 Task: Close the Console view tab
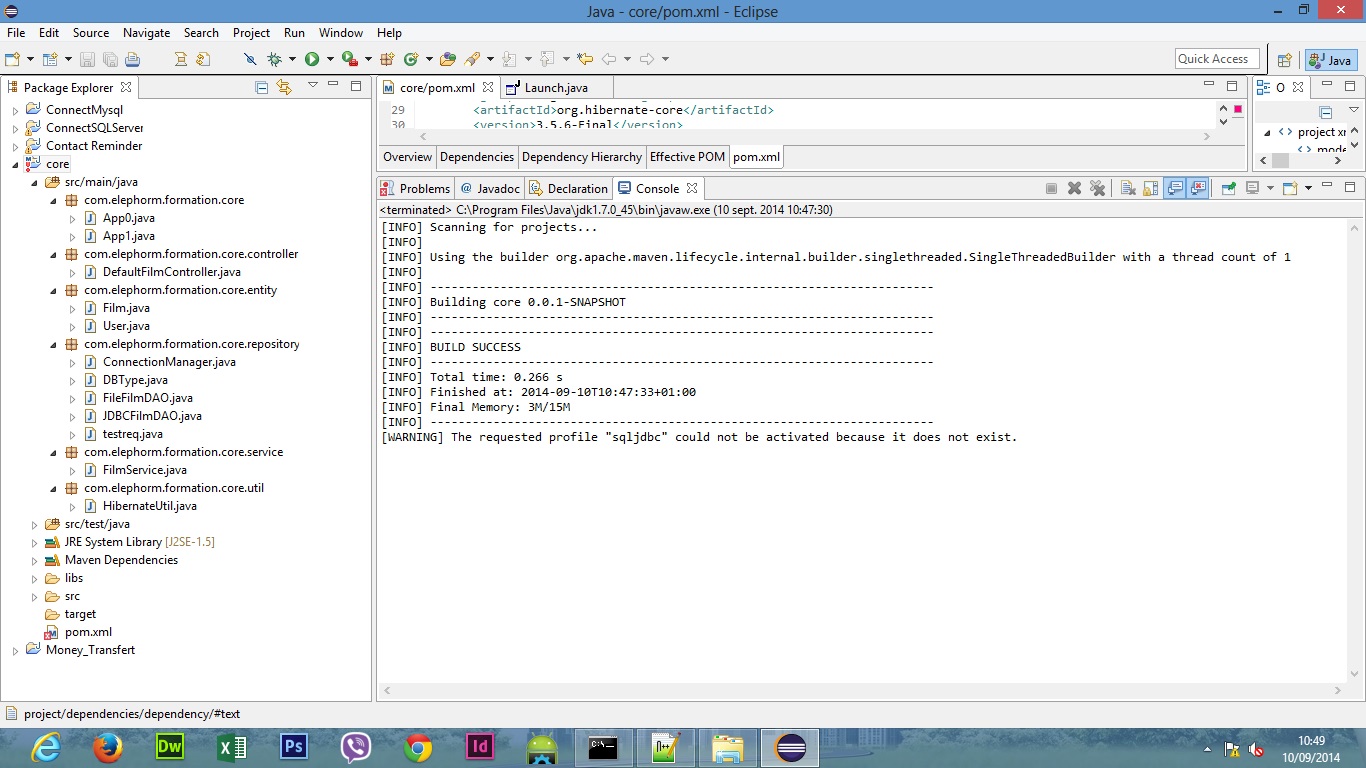coord(691,188)
